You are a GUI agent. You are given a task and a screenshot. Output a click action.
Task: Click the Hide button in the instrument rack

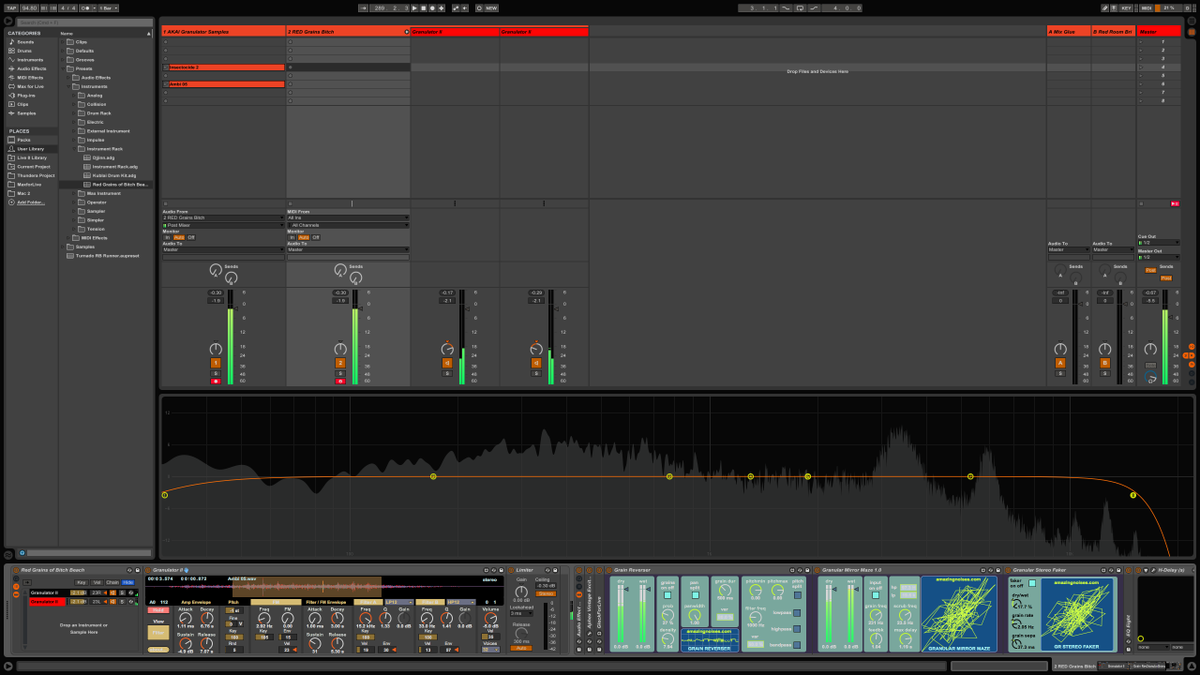pos(128,582)
